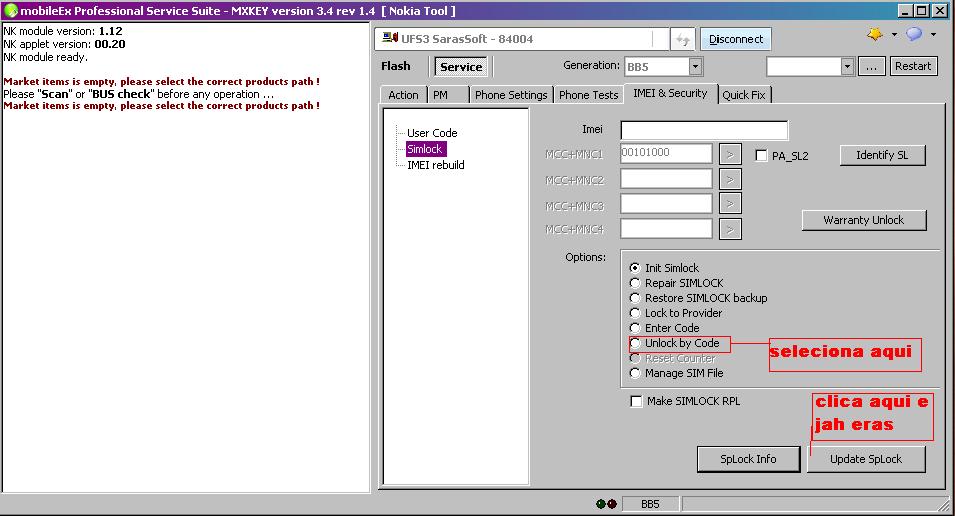Open the Generation BB5 dropdown
This screenshot has height=516, width=955.
(696, 66)
